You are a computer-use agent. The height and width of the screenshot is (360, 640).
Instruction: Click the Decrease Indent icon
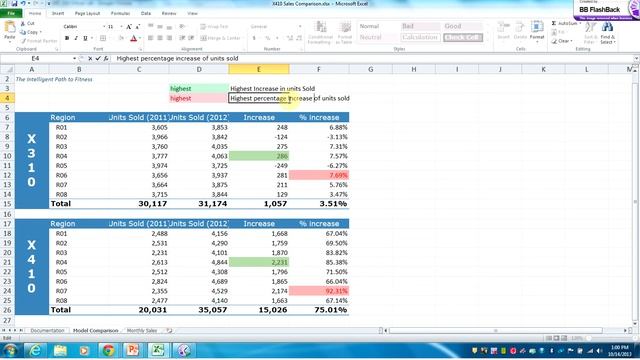pos(182,38)
